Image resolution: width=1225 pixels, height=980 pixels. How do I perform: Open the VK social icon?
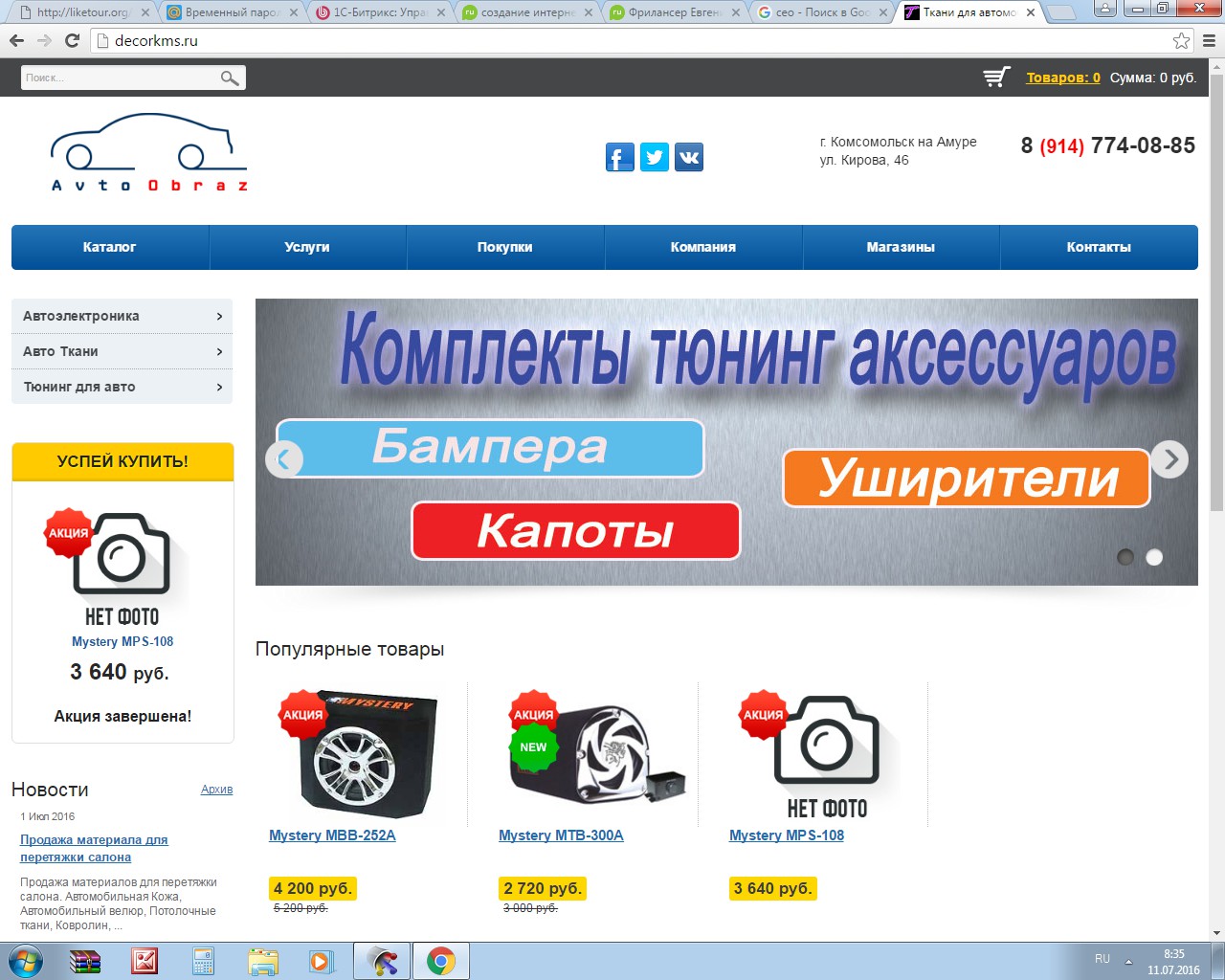tap(689, 157)
